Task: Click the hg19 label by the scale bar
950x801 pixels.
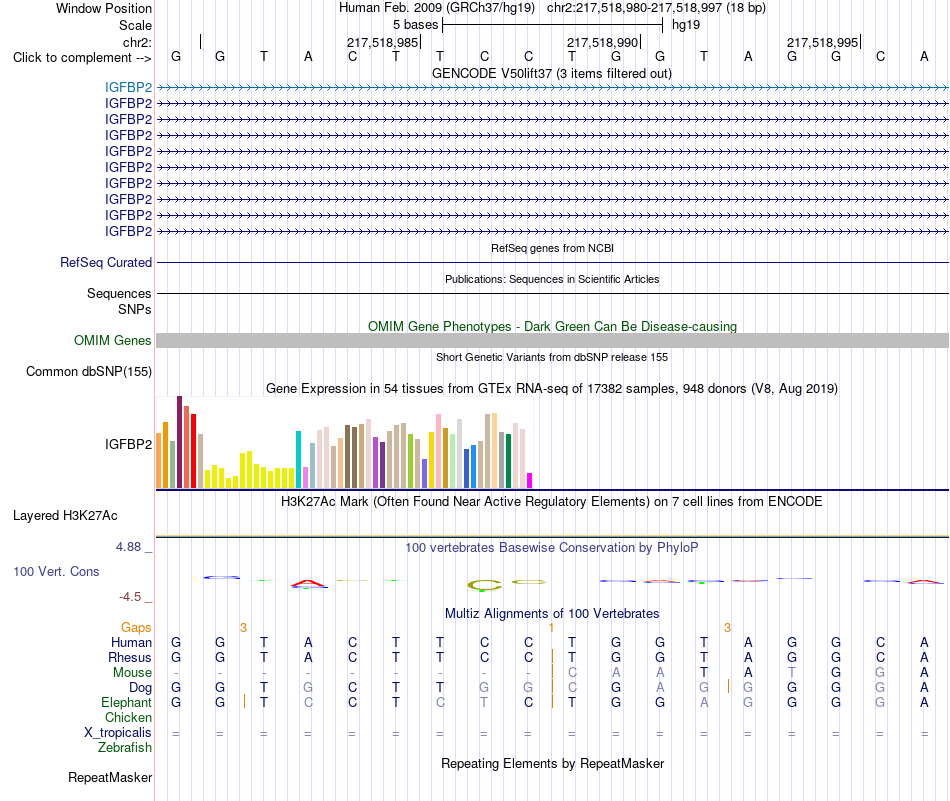Action: [686, 25]
